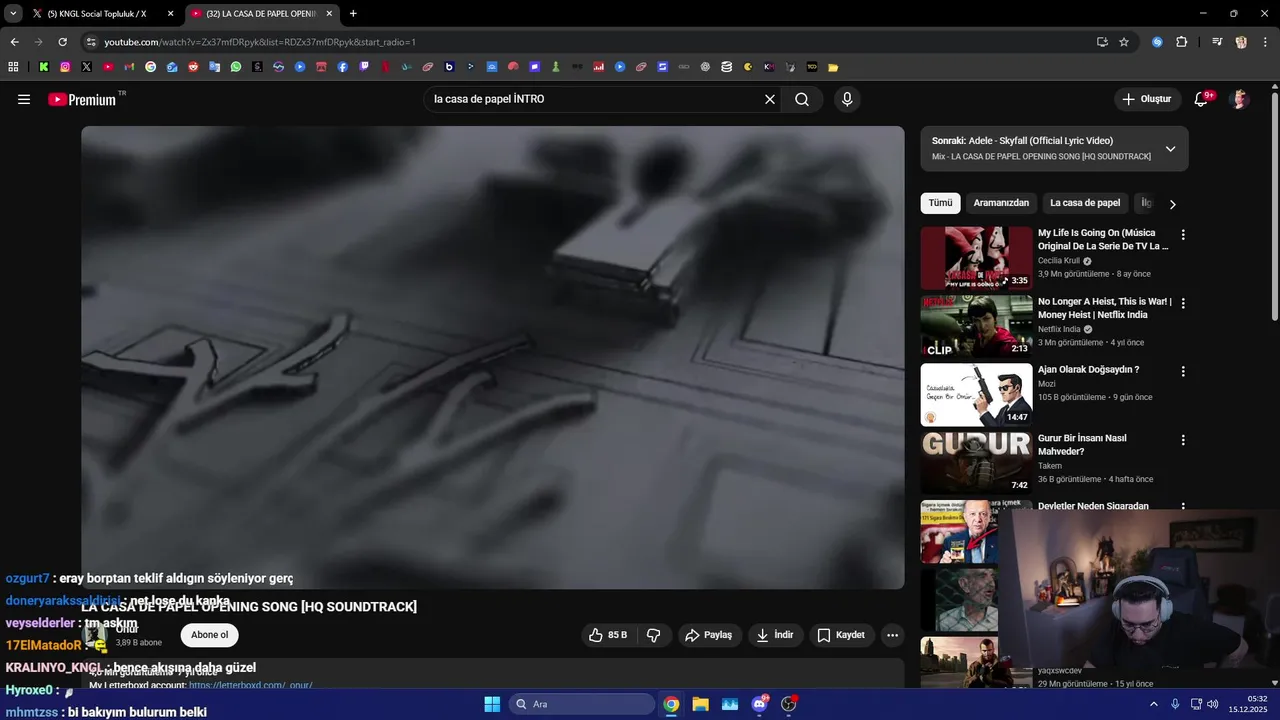Click the taskbar Ara search box

click(x=582, y=704)
